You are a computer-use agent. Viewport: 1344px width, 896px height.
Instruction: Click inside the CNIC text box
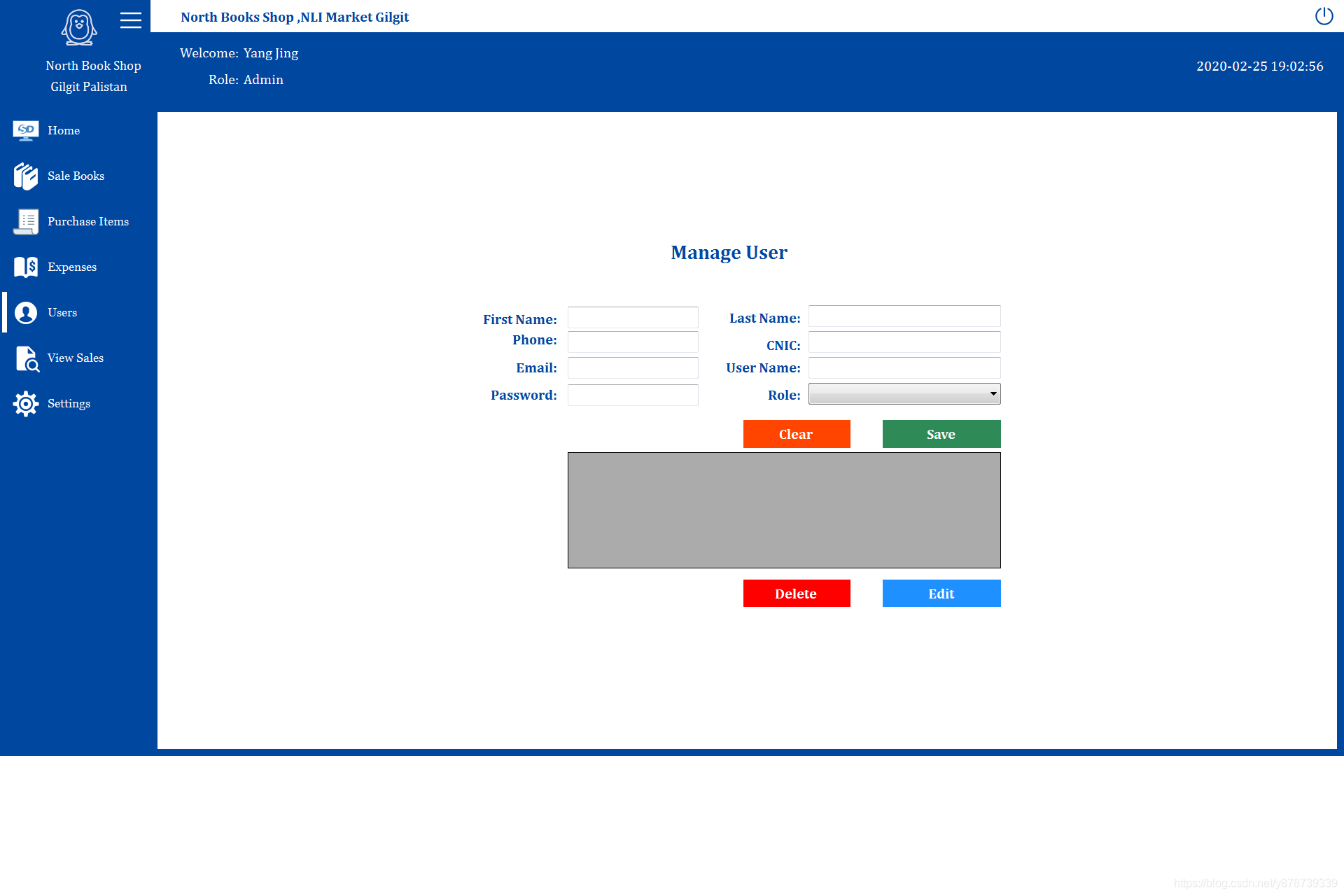[904, 343]
